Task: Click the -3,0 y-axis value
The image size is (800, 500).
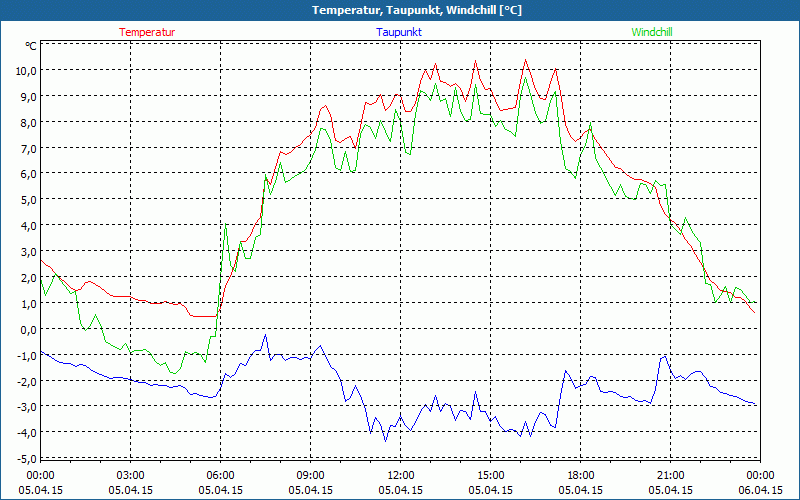Action: [27, 407]
